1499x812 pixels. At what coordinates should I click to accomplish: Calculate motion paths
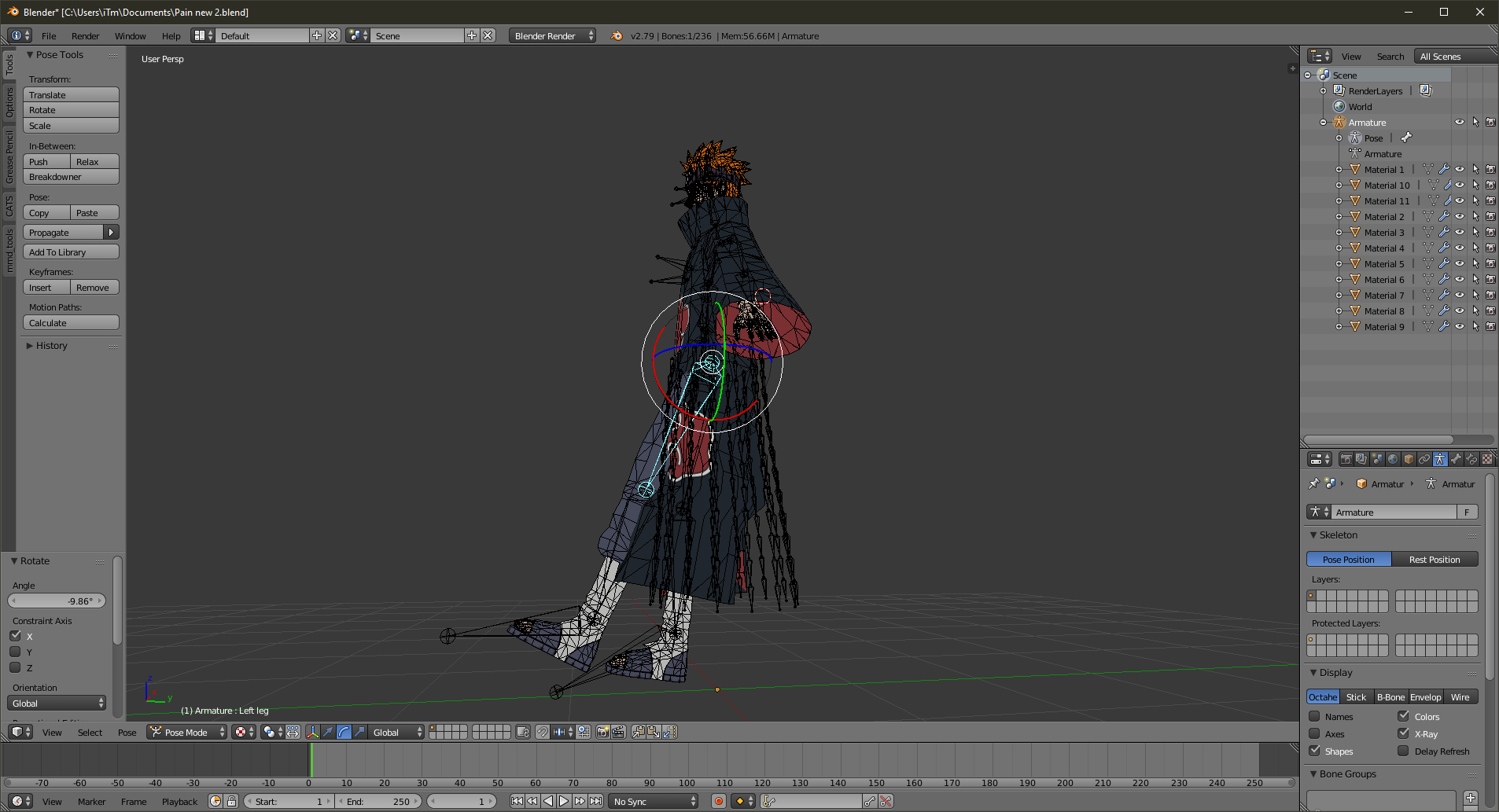pyautogui.click(x=71, y=323)
